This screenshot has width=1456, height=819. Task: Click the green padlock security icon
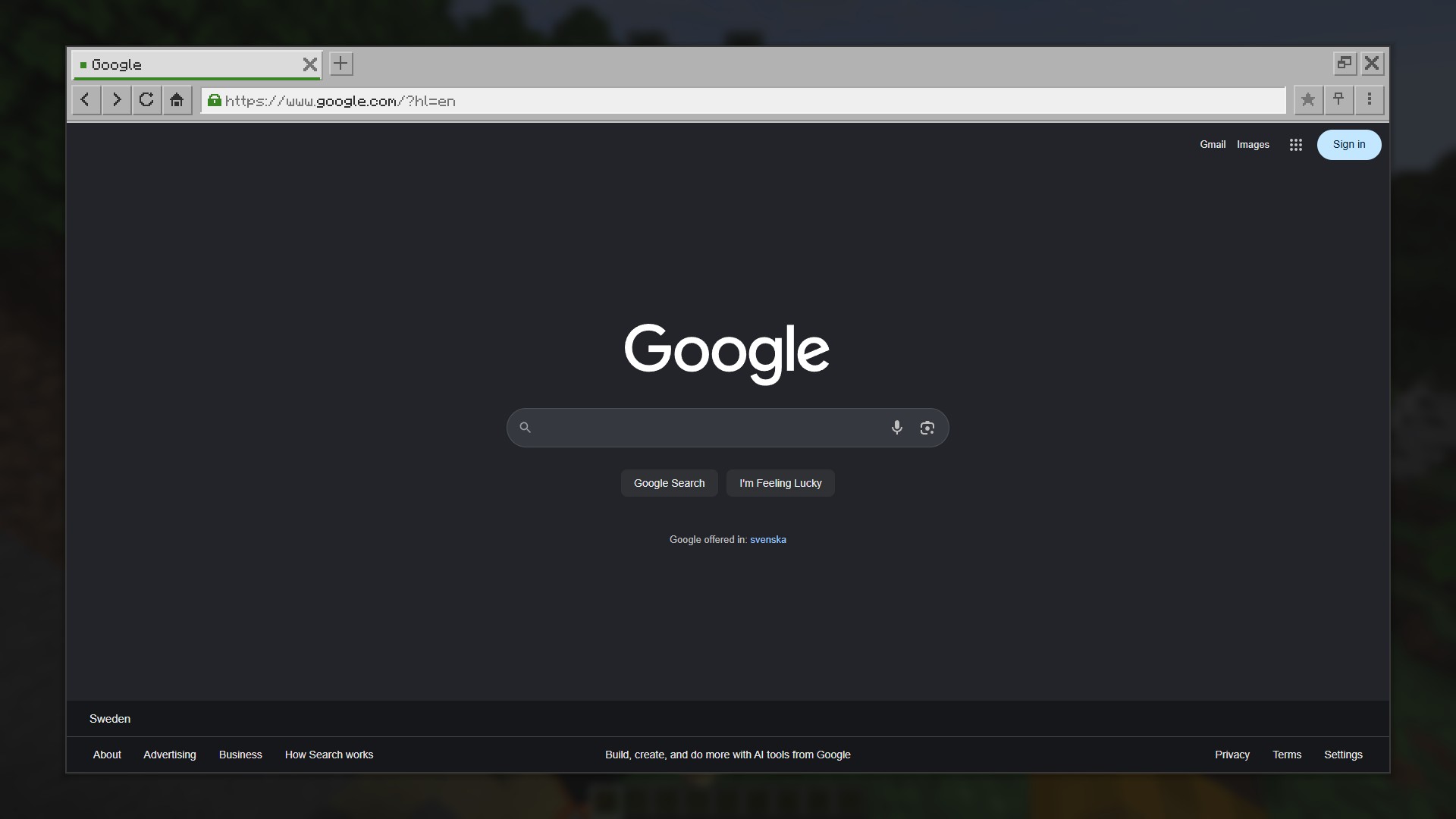(x=215, y=100)
